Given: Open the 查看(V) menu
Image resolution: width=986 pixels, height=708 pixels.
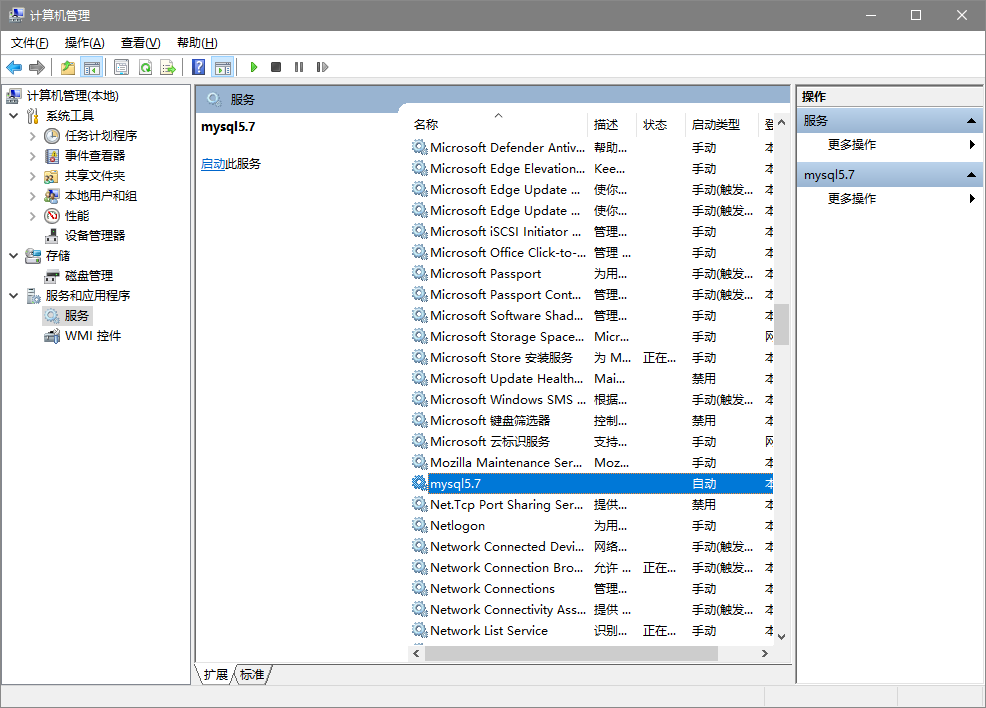Looking at the screenshot, I should (x=140, y=43).
